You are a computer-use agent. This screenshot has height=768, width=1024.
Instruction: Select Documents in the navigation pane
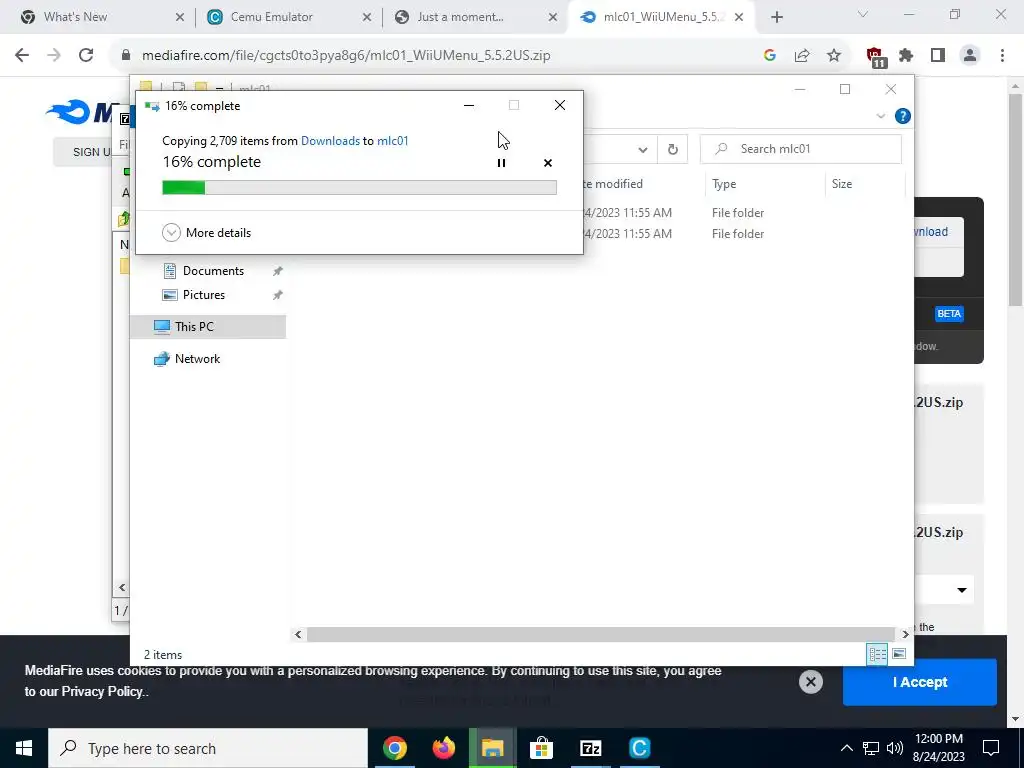click(x=213, y=271)
